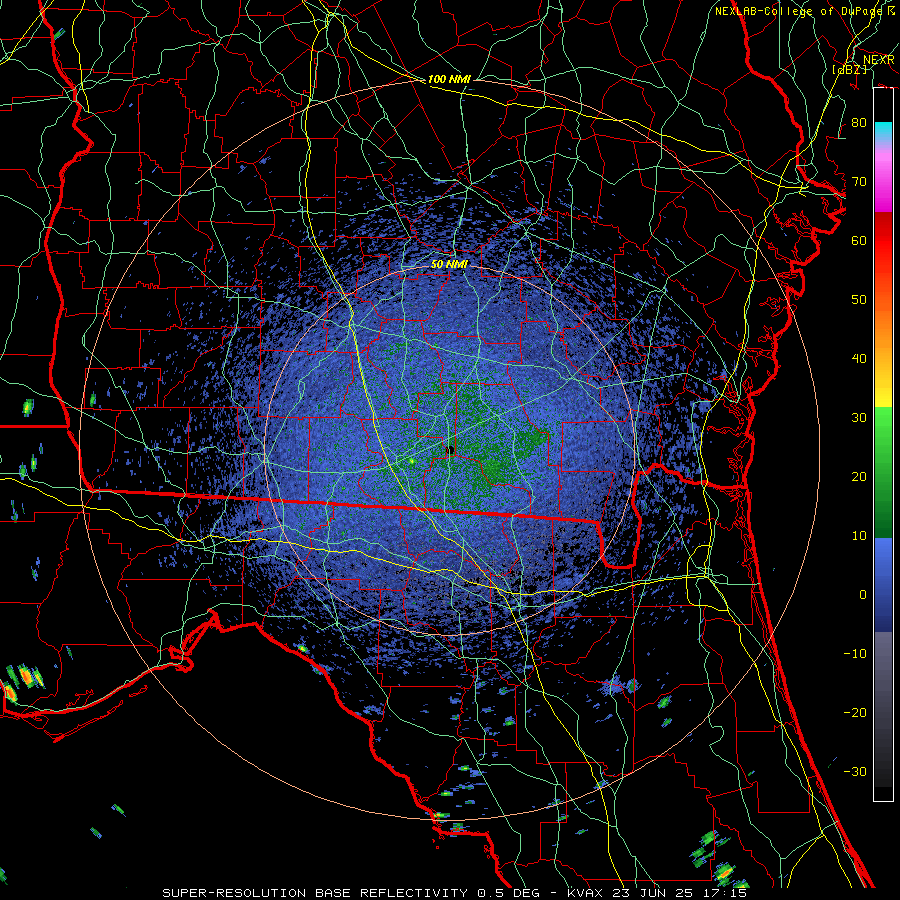This screenshot has height=900, width=900.
Task: Click the 10 value on the dBZ scale
Action: (x=859, y=536)
